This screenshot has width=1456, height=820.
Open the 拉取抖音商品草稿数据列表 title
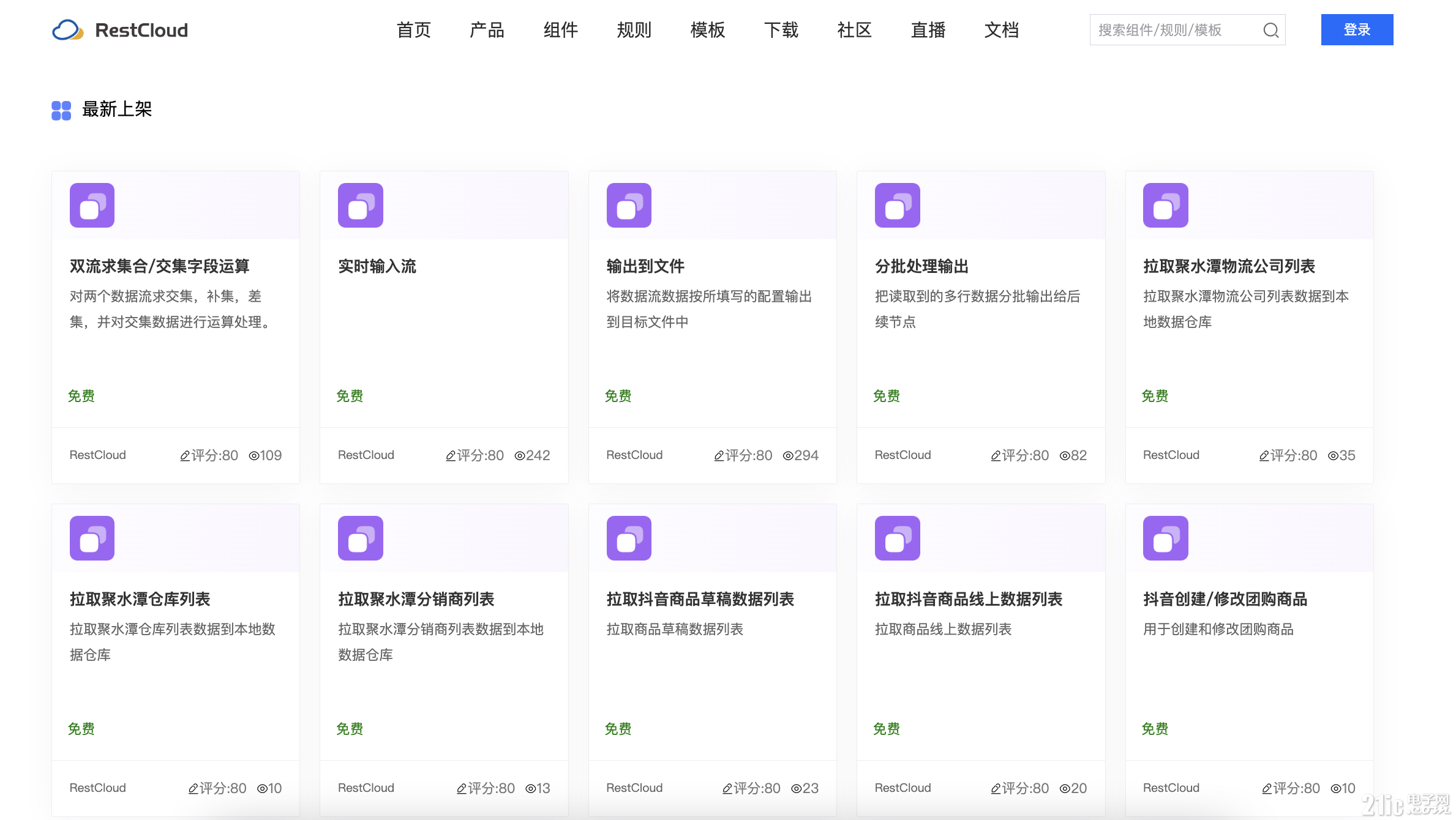coord(700,599)
